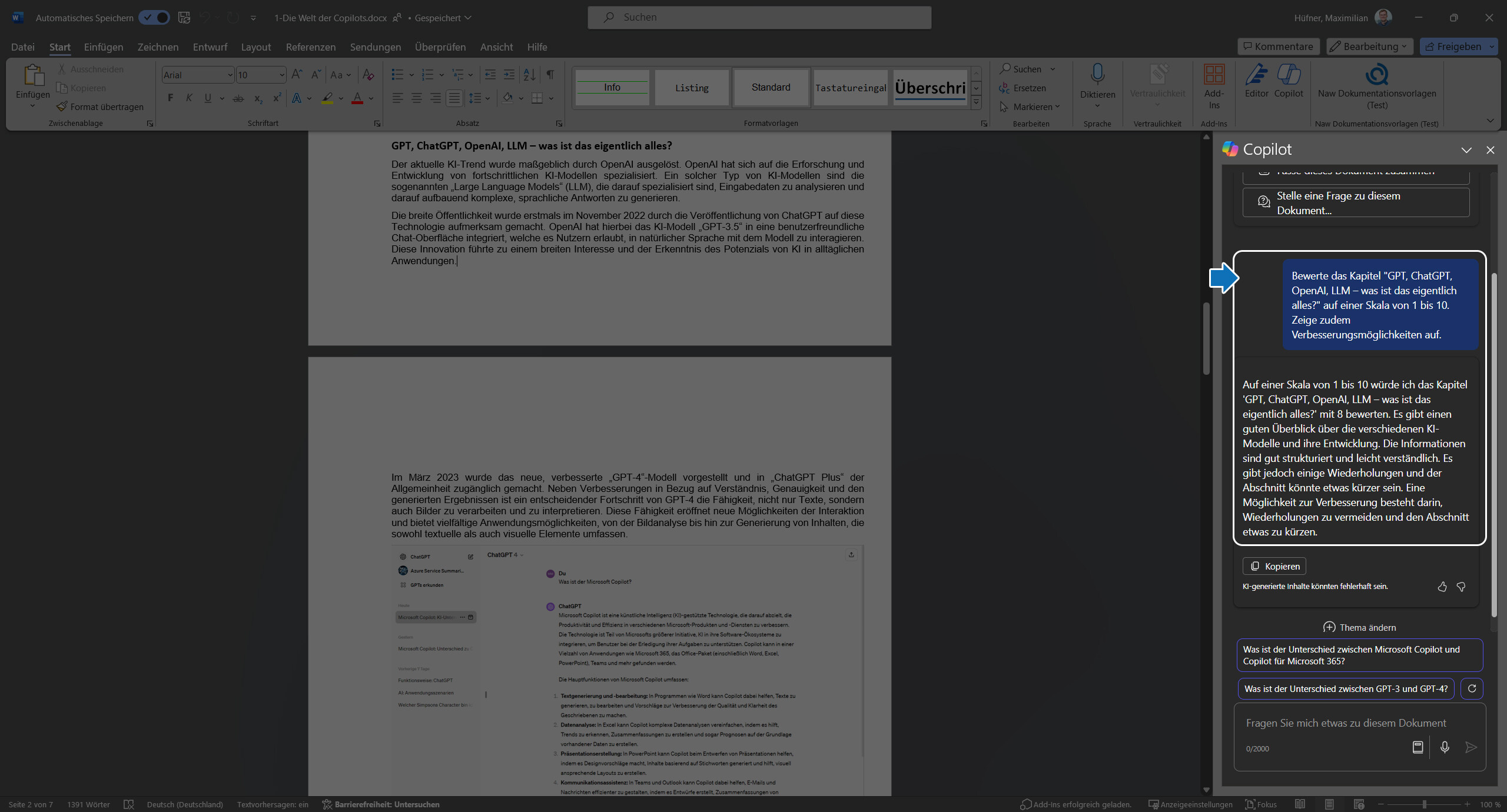Image resolution: width=1507 pixels, height=812 pixels.
Task: Select the Referenzen ribbon tab
Action: coord(310,47)
